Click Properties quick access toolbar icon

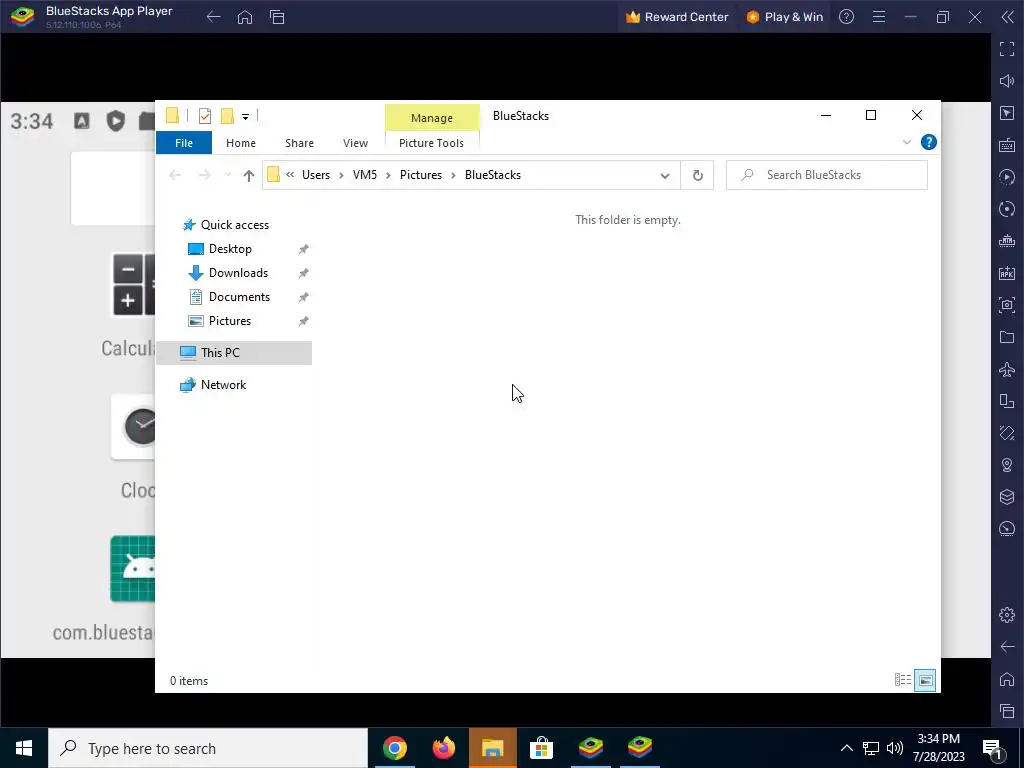click(x=204, y=116)
